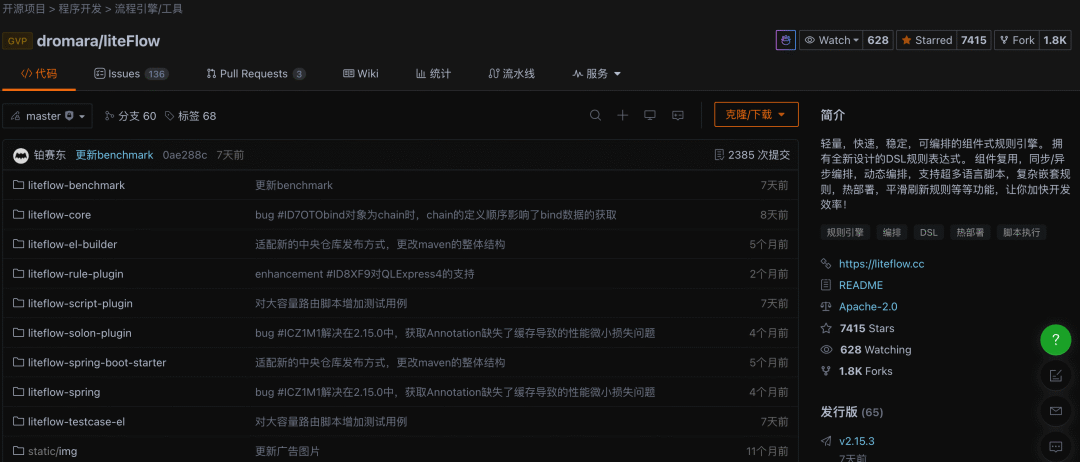Click the commits icon beside 2385 次提交
Image resolution: width=1080 pixels, height=462 pixels.
tap(720, 155)
